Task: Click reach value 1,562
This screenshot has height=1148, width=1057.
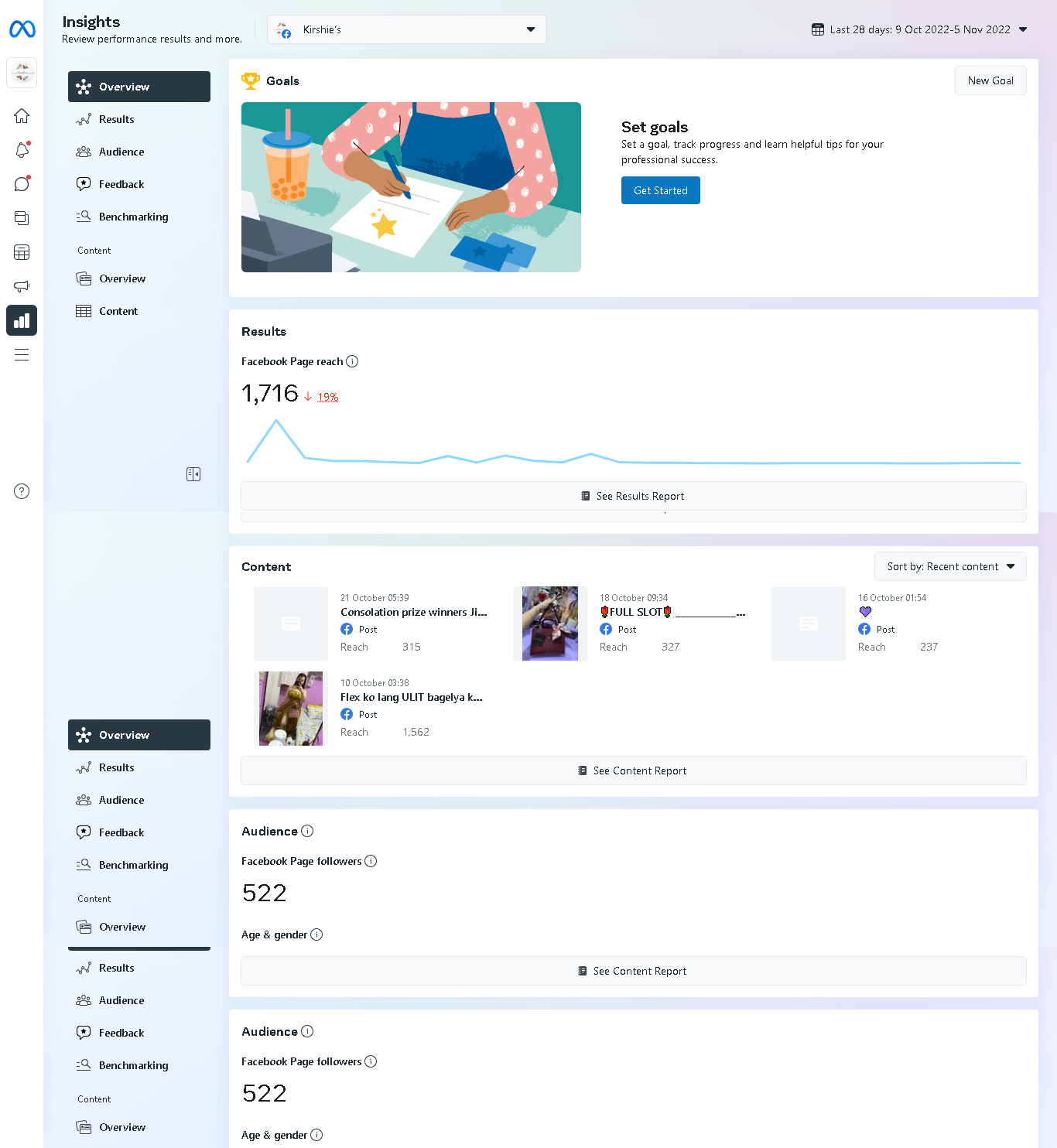Action: pos(416,732)
